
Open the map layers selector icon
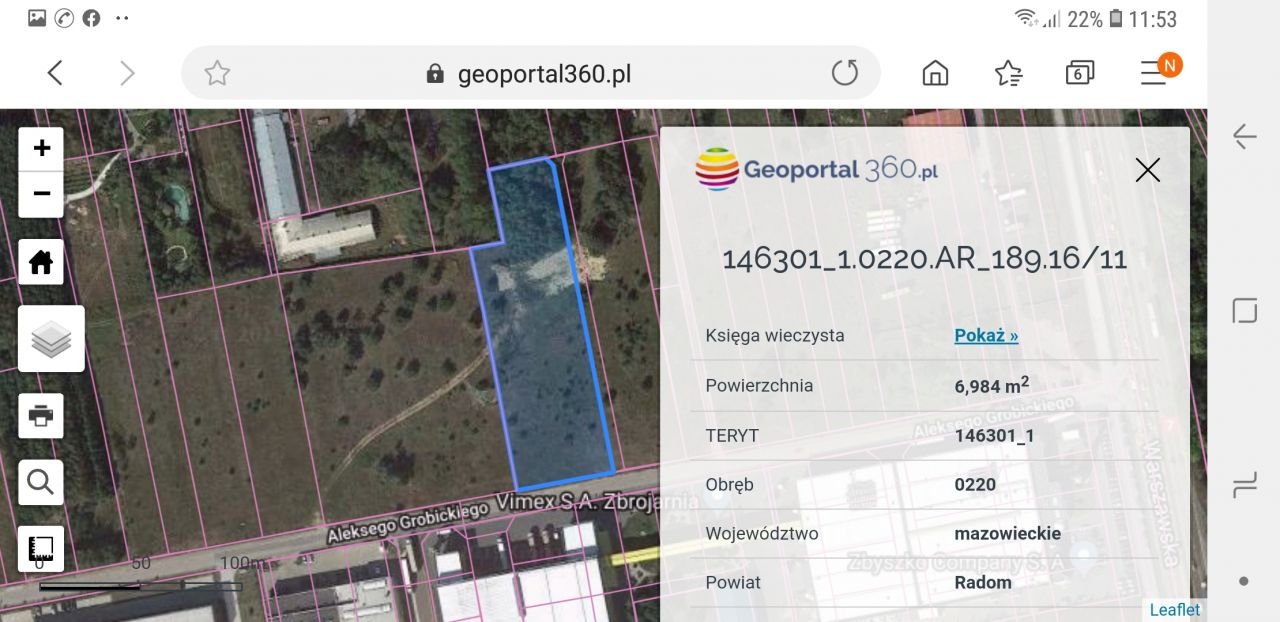pos(50,338)
